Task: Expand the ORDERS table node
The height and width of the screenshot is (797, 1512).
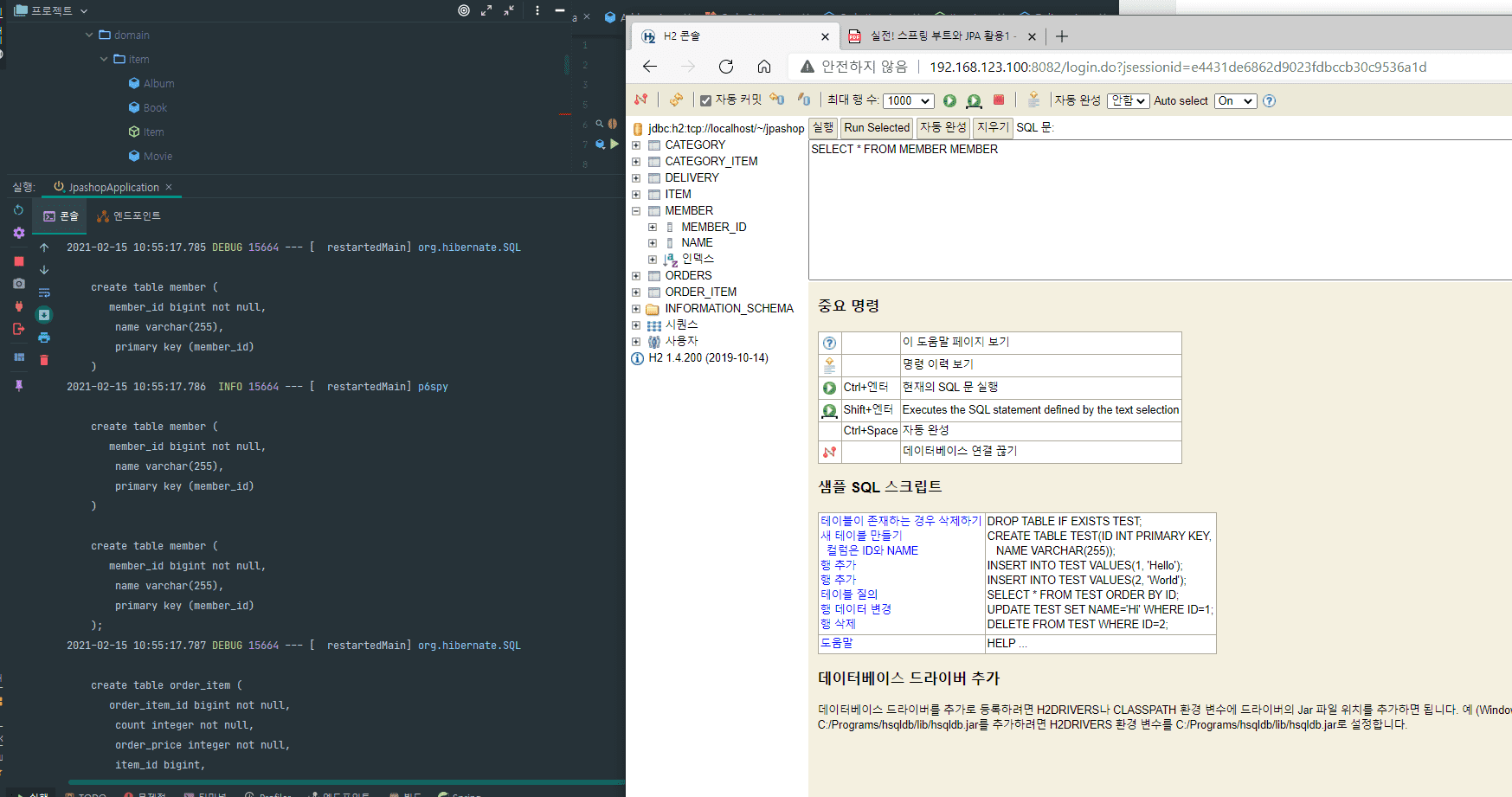Action: (x=636, y=276)
